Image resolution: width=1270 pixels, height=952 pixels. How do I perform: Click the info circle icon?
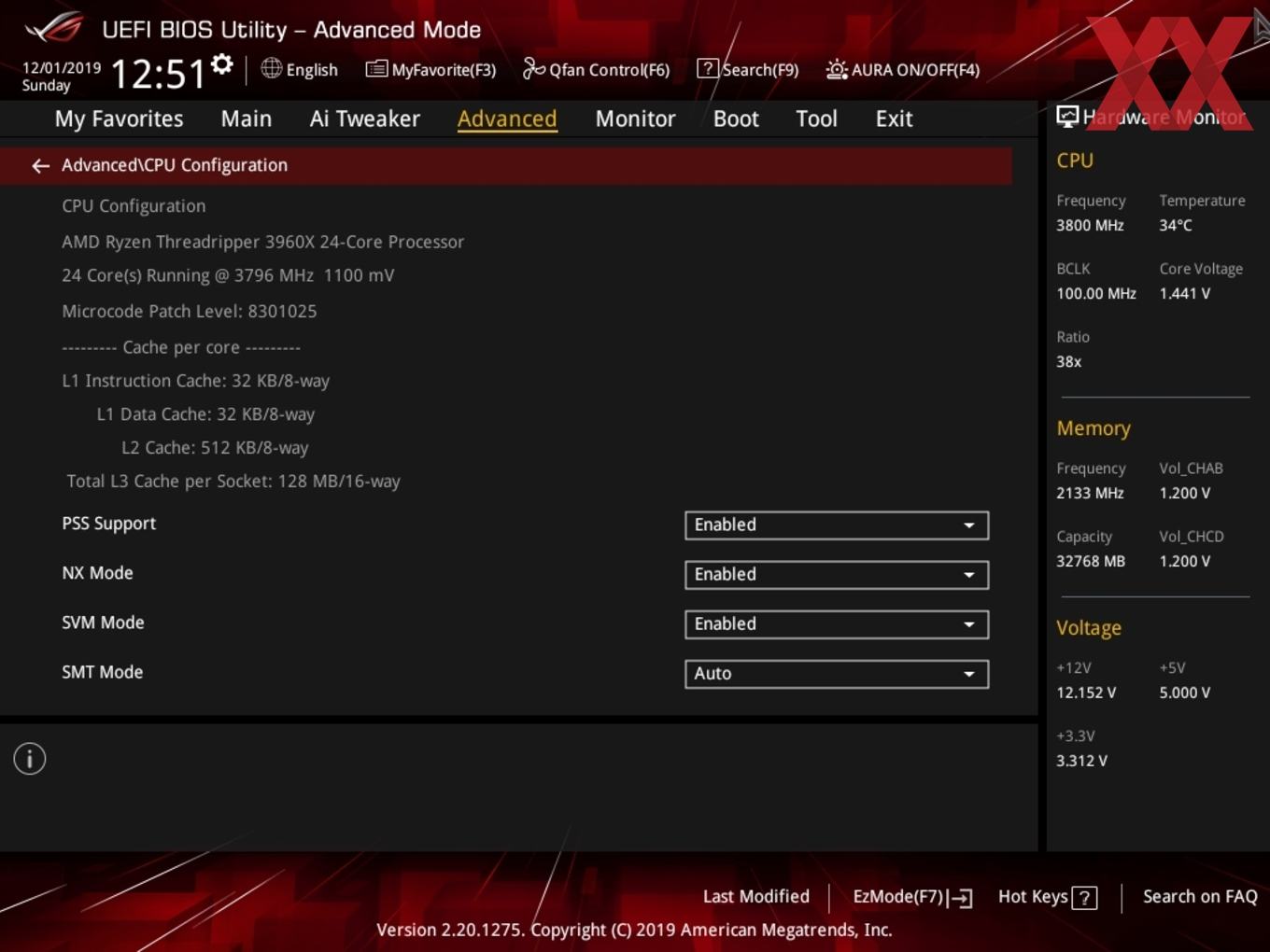[x=30, y=759]
